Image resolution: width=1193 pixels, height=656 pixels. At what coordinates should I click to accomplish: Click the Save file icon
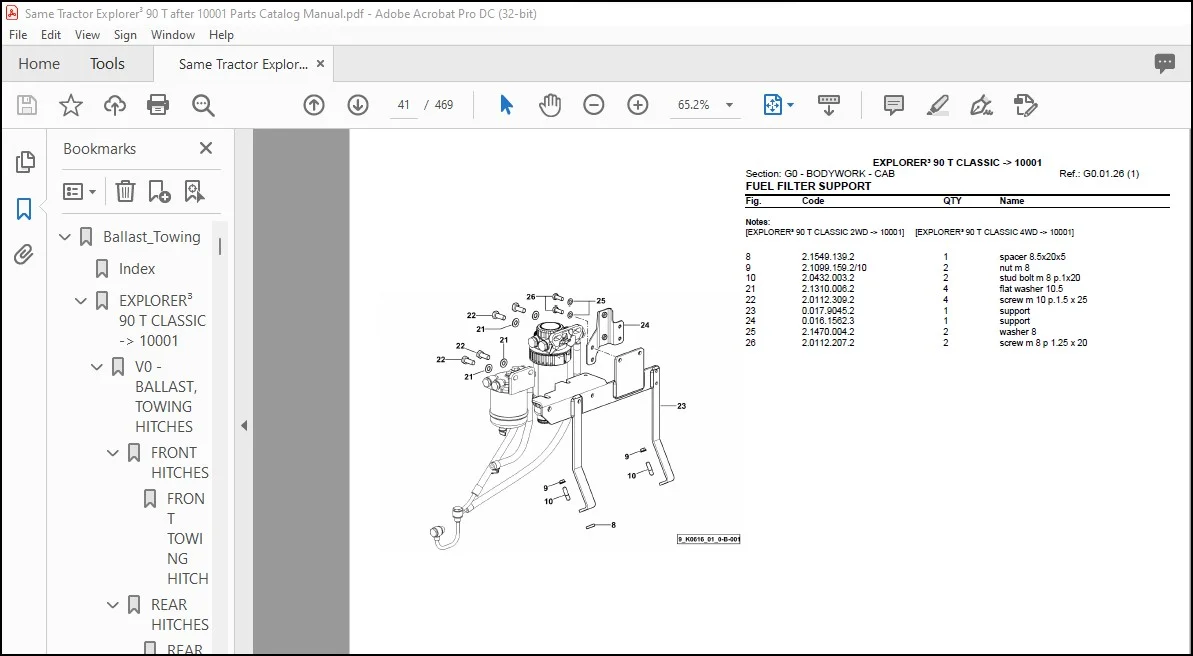27,105
